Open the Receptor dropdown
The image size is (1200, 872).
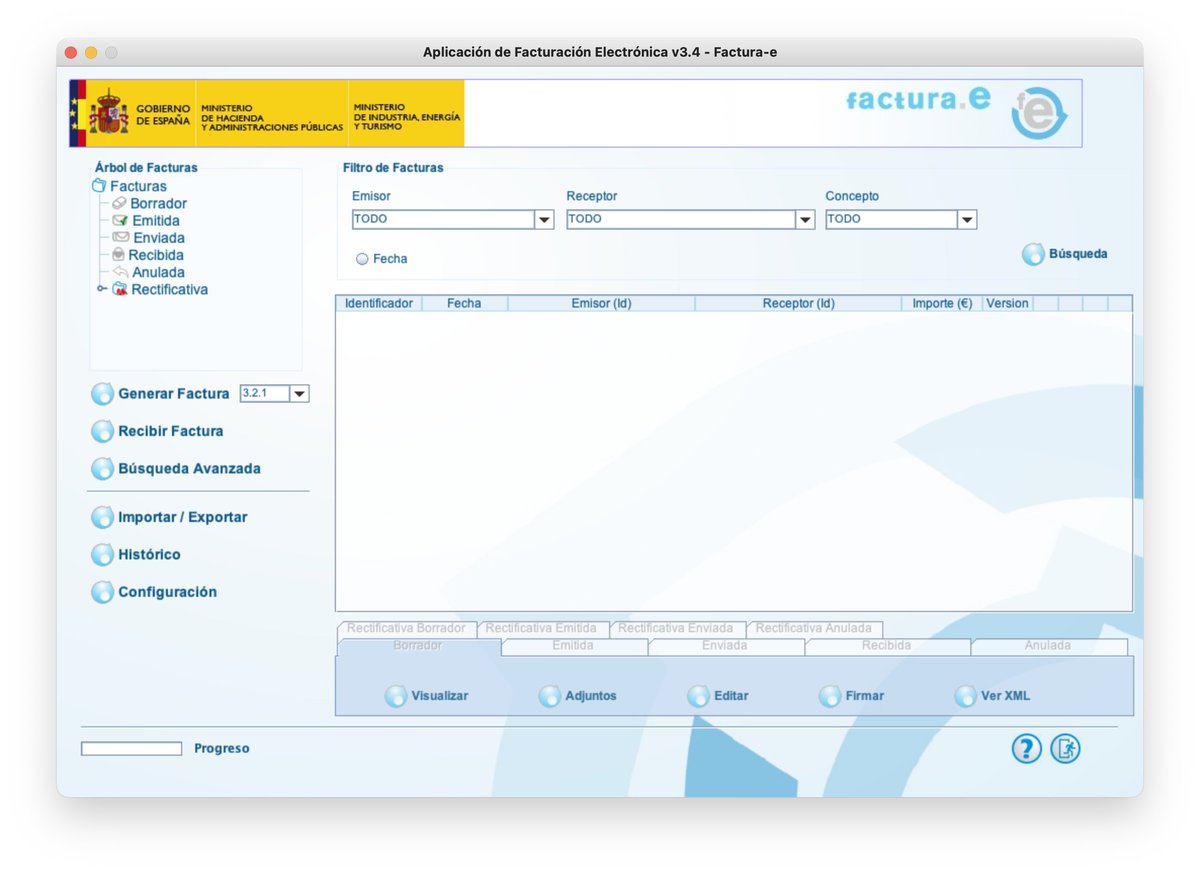[805, 220]
